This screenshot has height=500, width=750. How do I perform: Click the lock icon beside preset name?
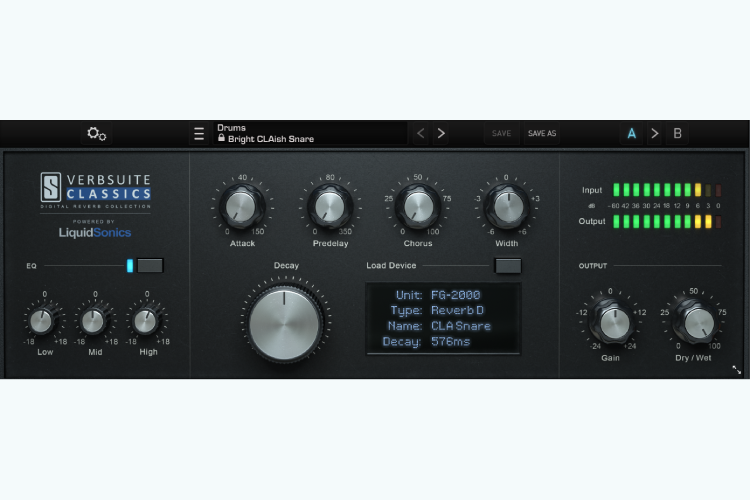221,138
